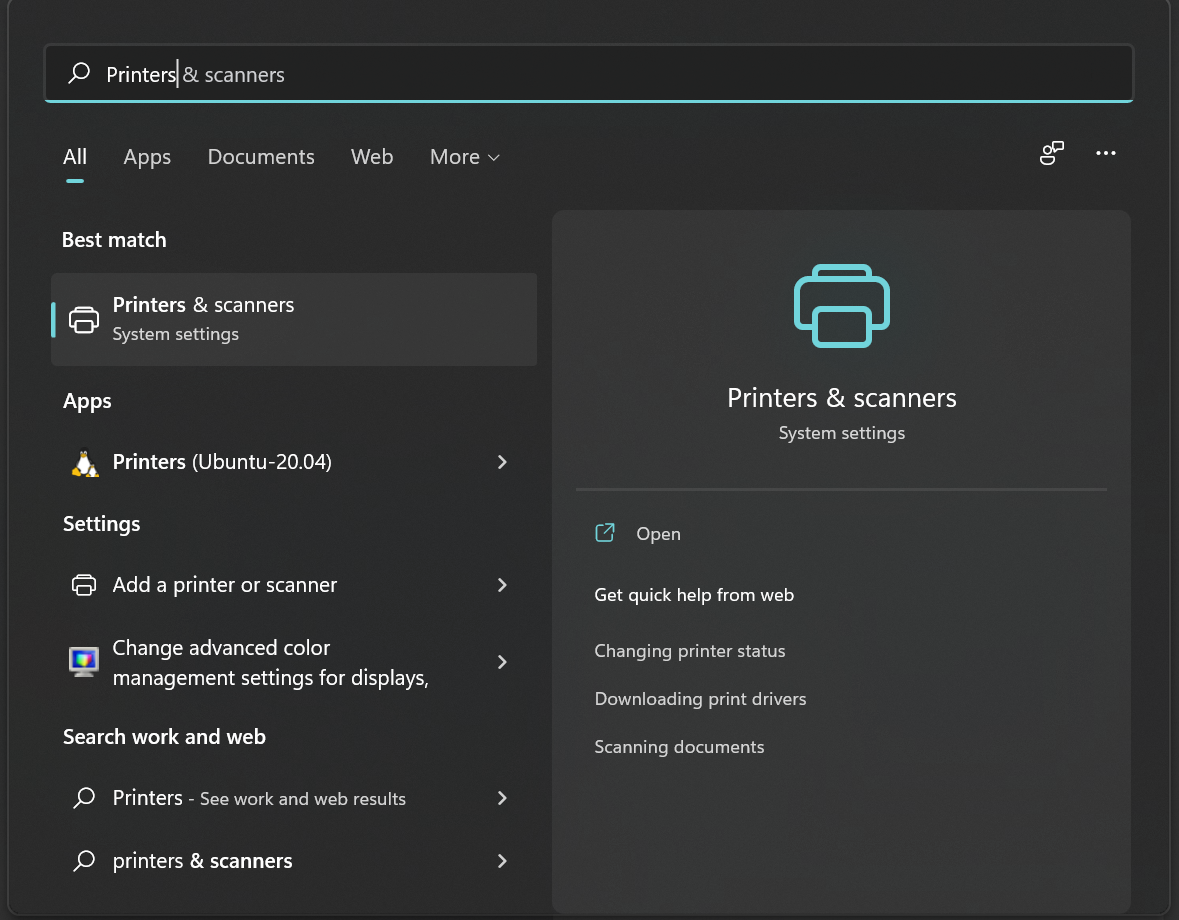The height and width of the screenshot is (920, 1179).
Task: Select 'Printers - See work and web results'
Action: 294,798
